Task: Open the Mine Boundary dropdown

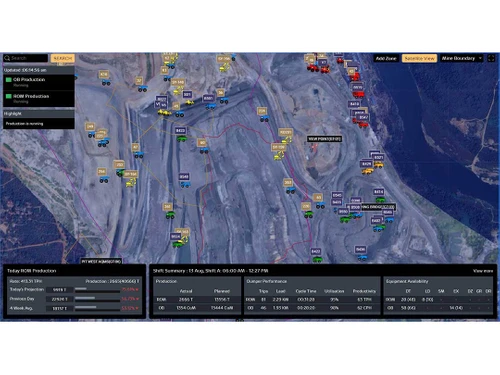Action: click(462, 58)
